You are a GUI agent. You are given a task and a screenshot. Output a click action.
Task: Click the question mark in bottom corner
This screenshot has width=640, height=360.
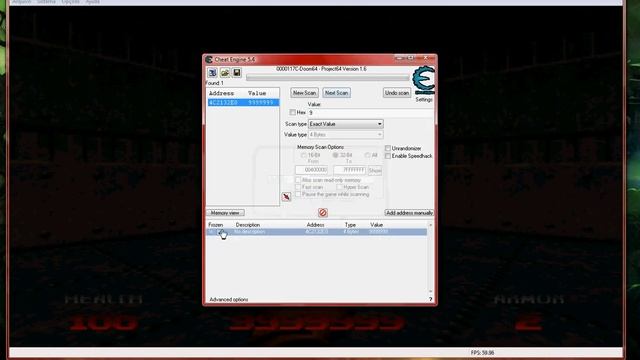pos(430,300)
